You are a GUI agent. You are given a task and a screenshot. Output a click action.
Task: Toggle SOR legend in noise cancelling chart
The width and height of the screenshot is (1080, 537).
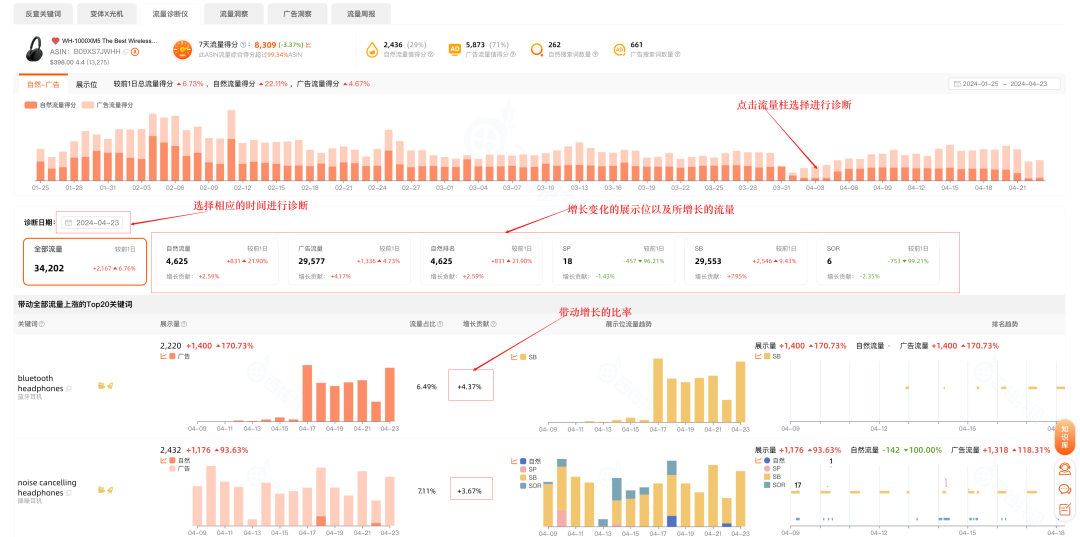[x=529, y=486]
